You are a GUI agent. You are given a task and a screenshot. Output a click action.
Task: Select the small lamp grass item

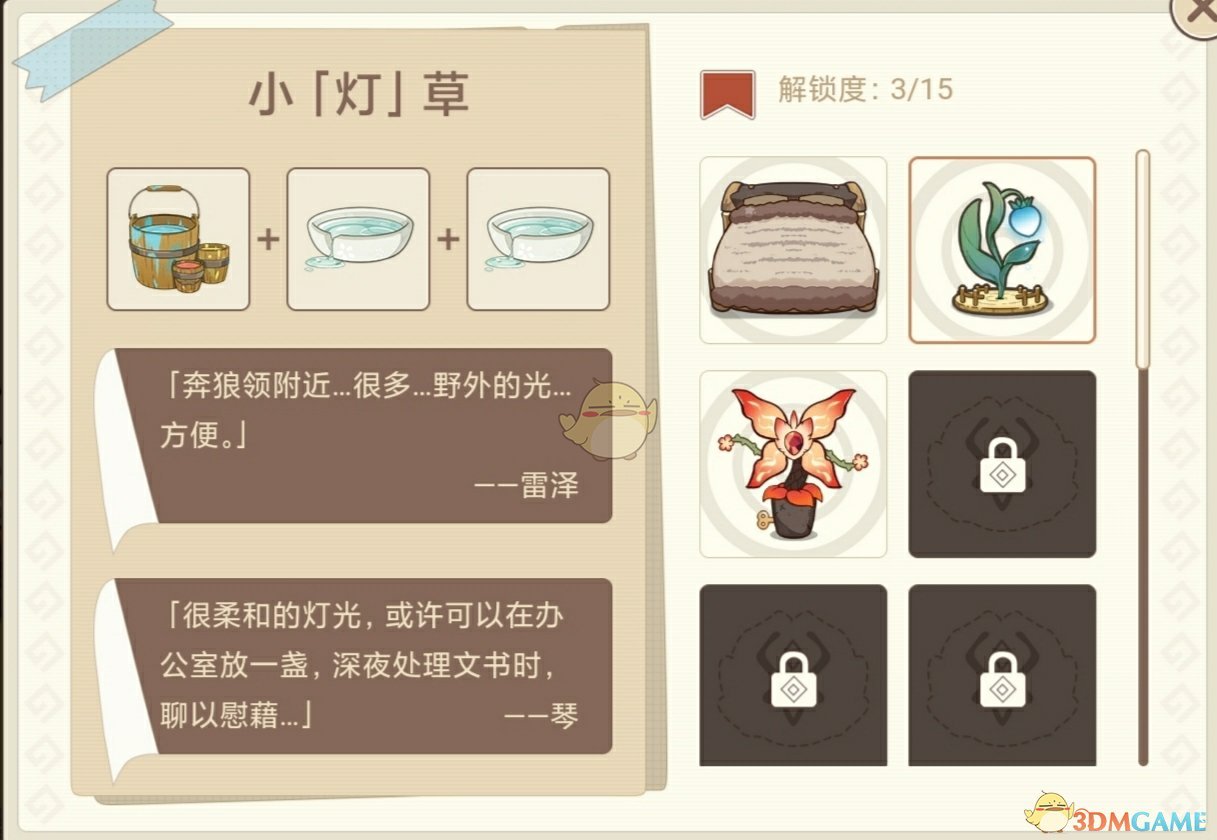pyautogui.click(x=1002, y=250)
